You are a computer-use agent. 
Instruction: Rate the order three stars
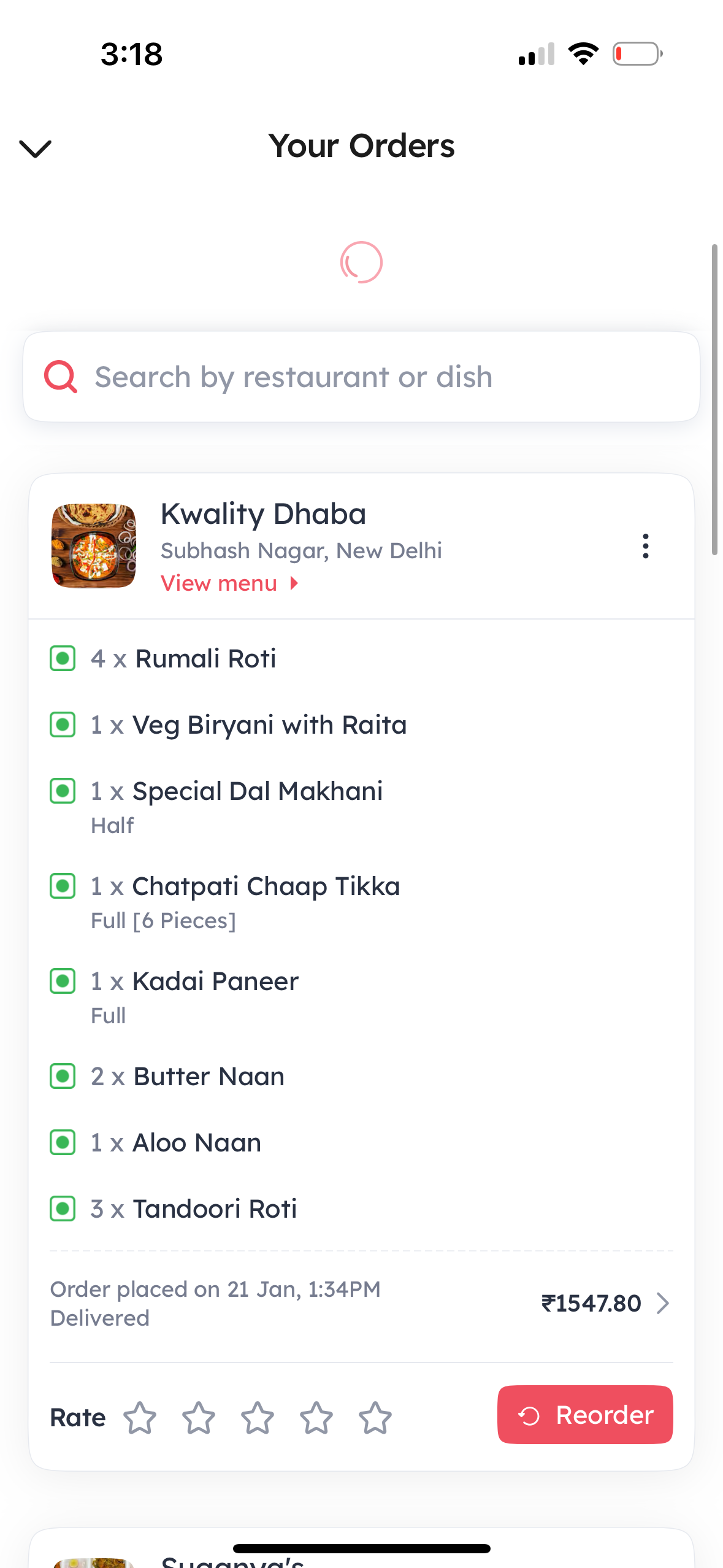[258, 1418]
